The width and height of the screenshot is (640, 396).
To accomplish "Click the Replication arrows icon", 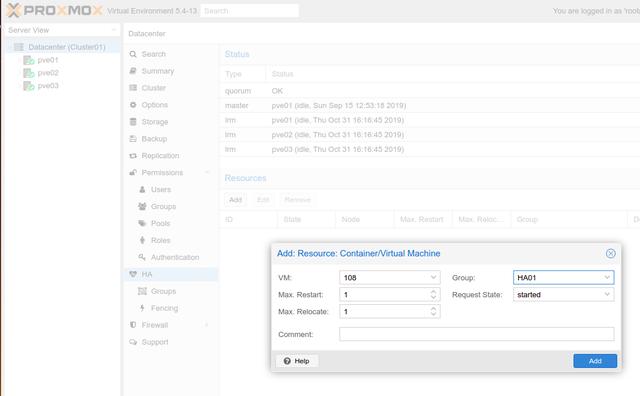I will [x=133, y=156].
